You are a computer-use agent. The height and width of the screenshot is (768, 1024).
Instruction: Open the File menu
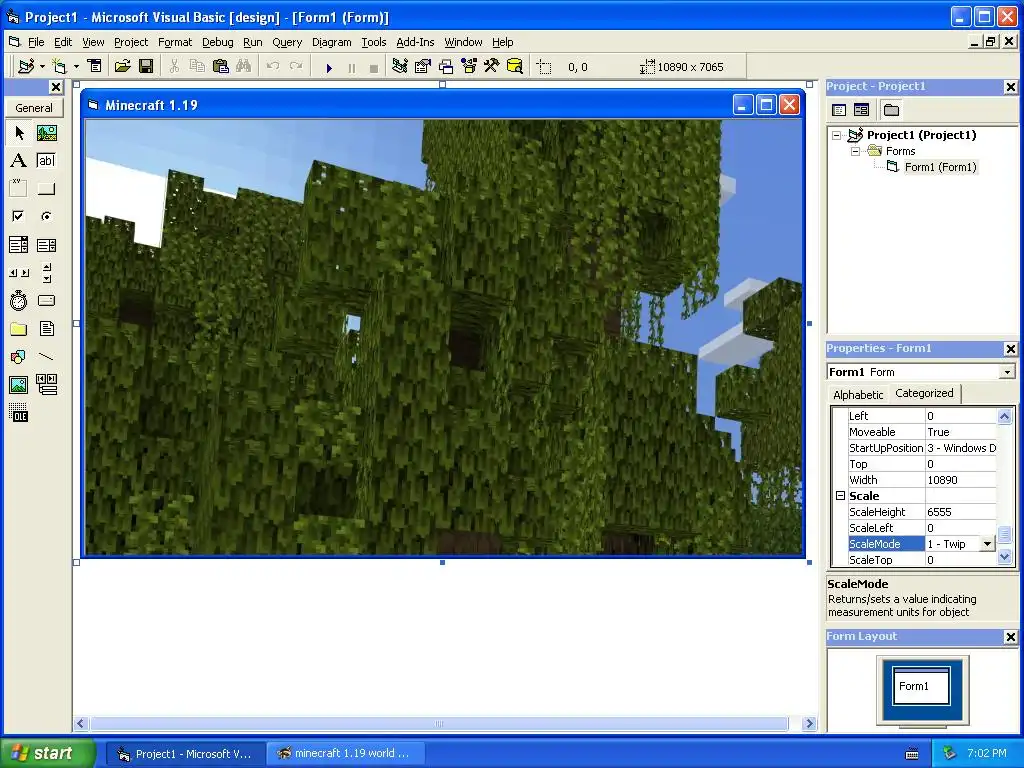pos(36,42)
